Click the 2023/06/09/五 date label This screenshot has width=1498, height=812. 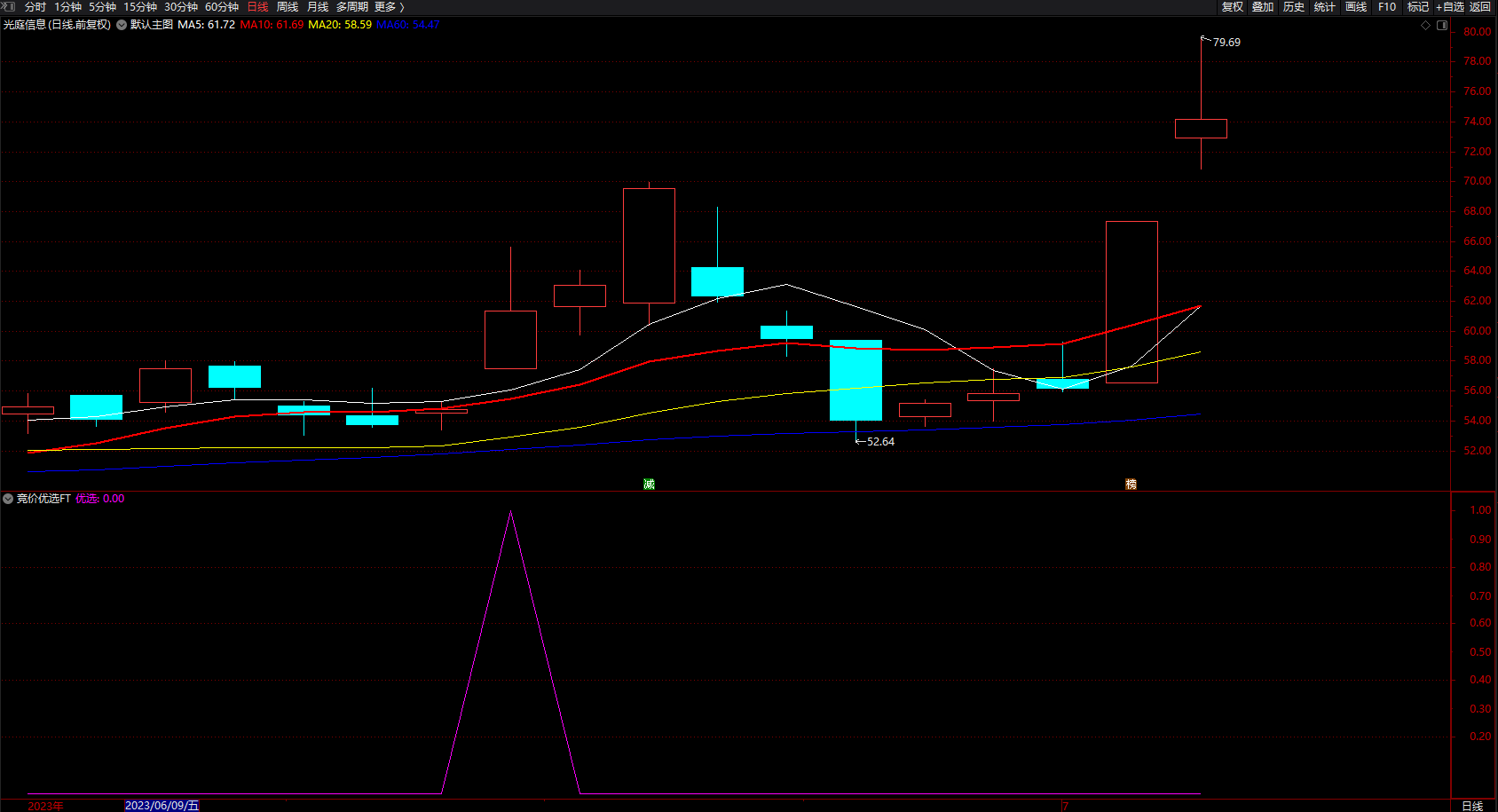click(x=162, y=806)
